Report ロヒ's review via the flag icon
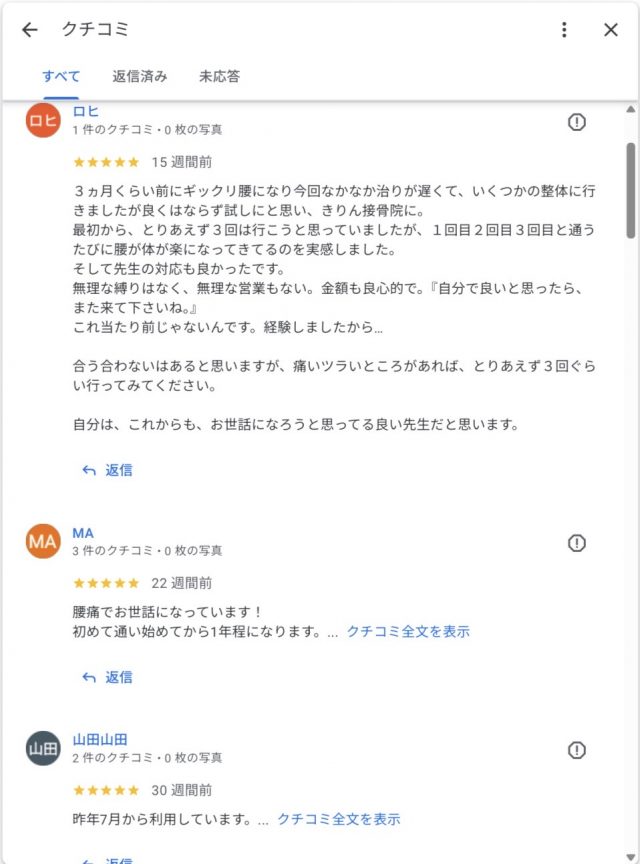 pyautogui.click(x=577, y=122)
